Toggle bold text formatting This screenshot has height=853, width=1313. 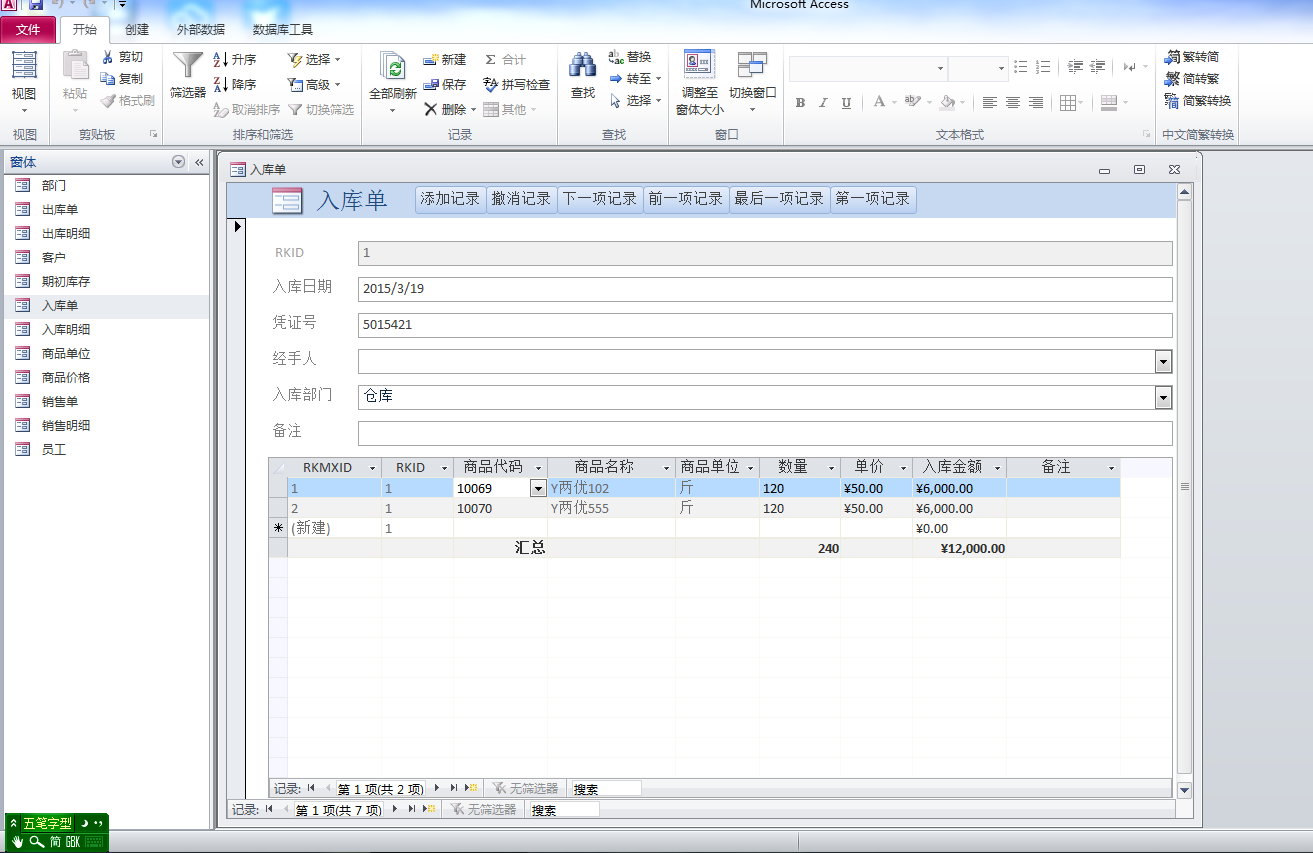point(800,103)
